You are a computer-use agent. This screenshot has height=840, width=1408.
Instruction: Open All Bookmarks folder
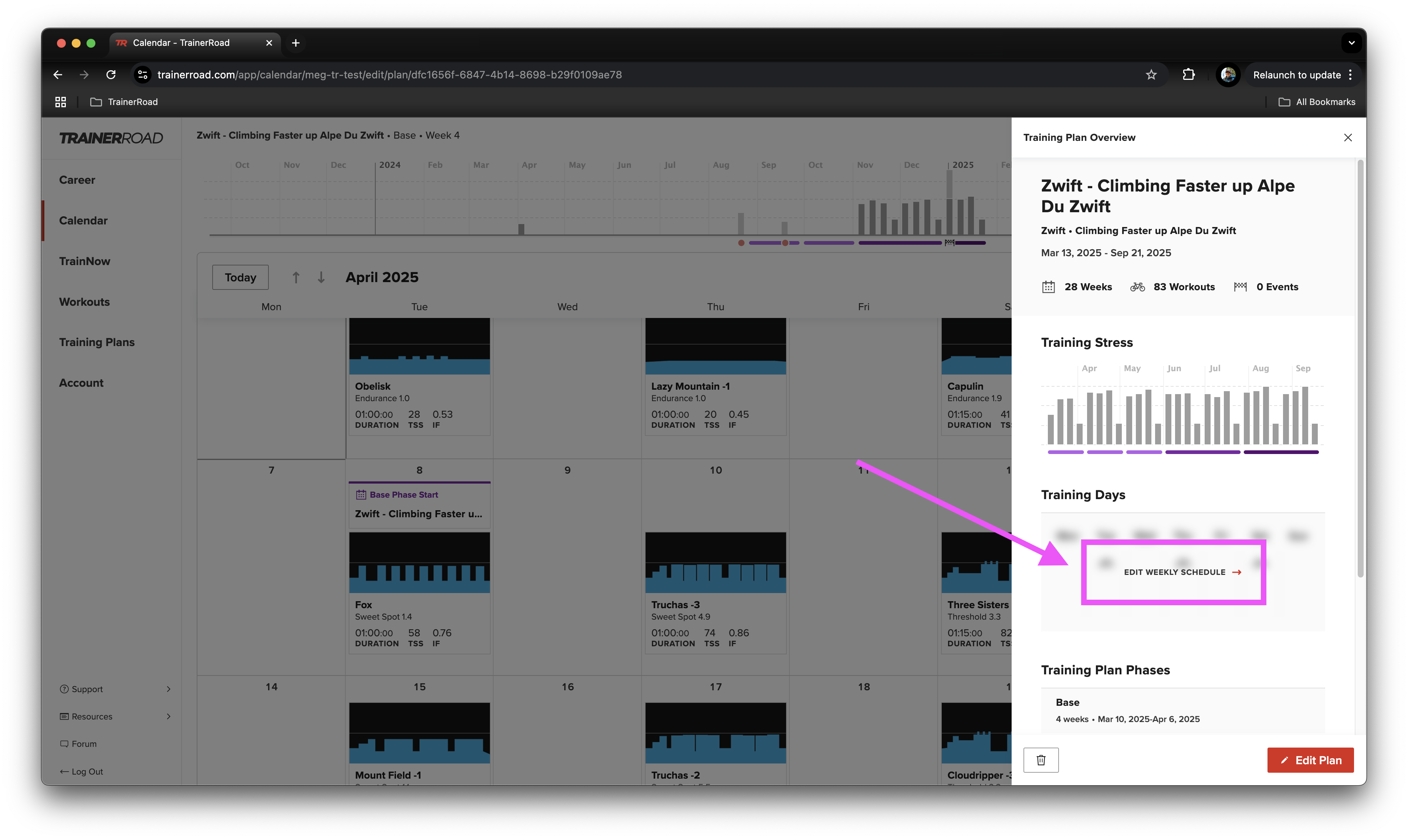(1317, 102)
